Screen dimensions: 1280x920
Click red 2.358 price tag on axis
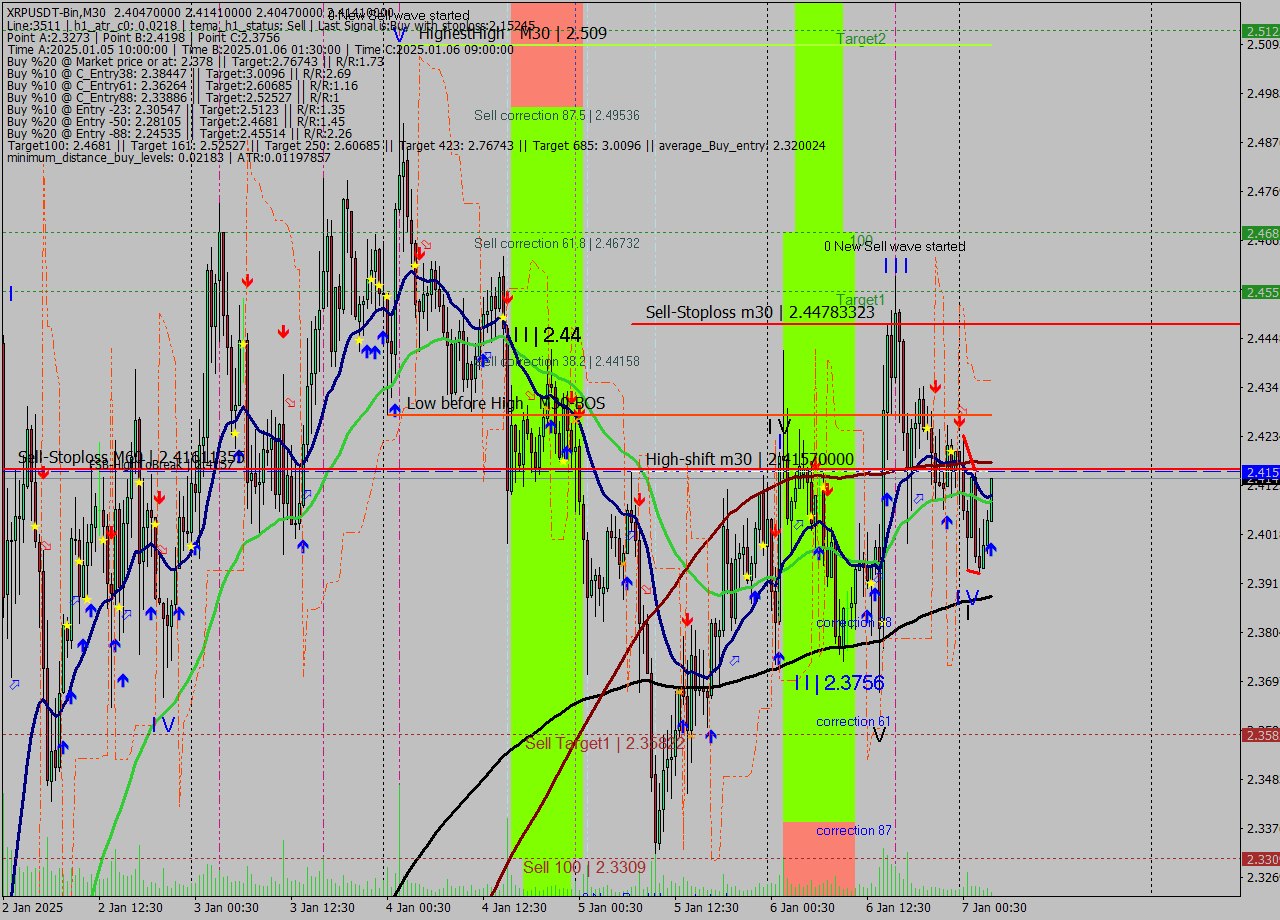tap(1260, 735)
